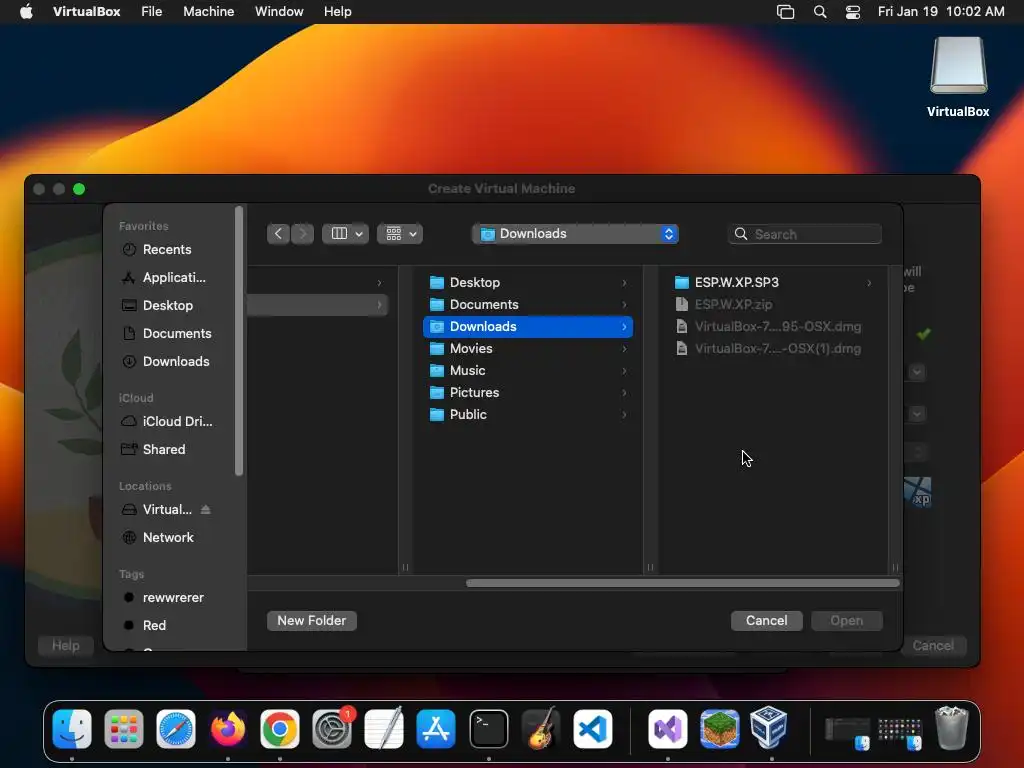Select Network in the sidebar
Screen dimensions: 1024x768
point(168,537)
